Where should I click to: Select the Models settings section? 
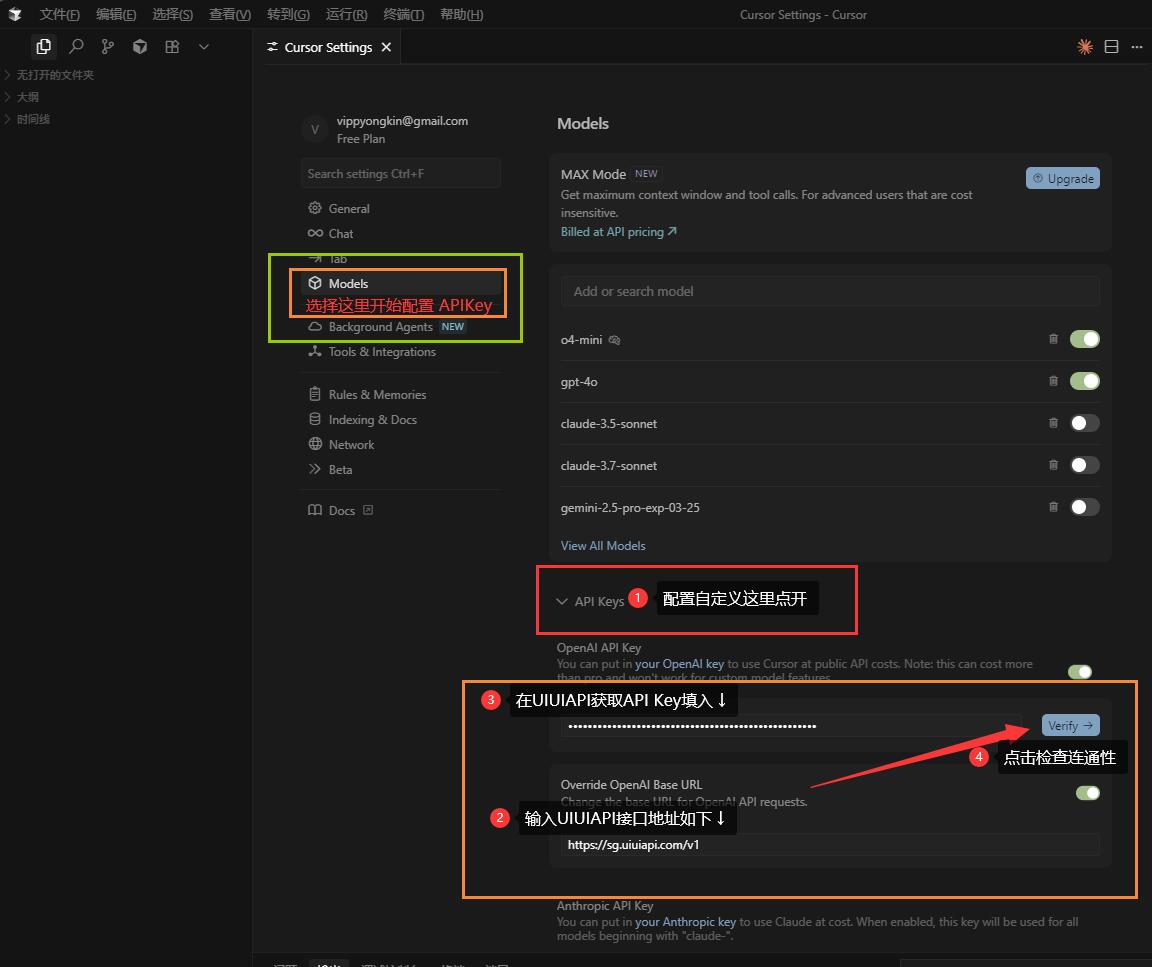pyautogui.click(x=400, y=284)
